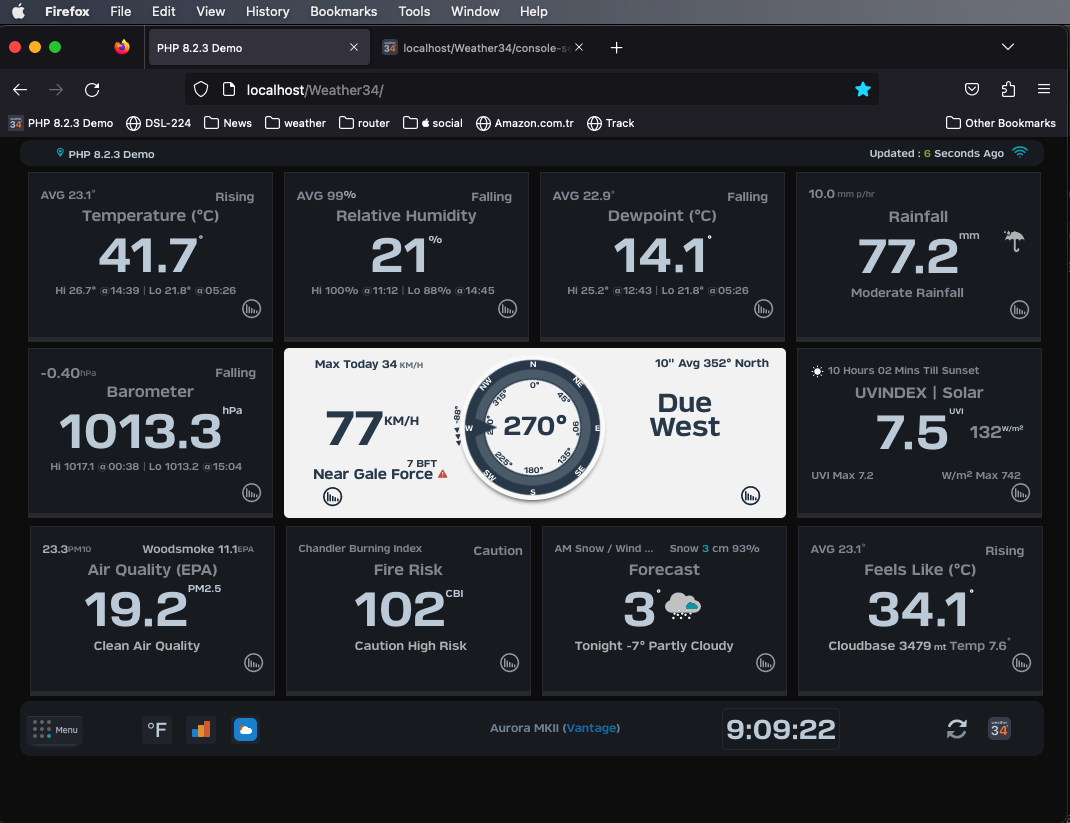Open a new browser tab

[x=616, y=47]
